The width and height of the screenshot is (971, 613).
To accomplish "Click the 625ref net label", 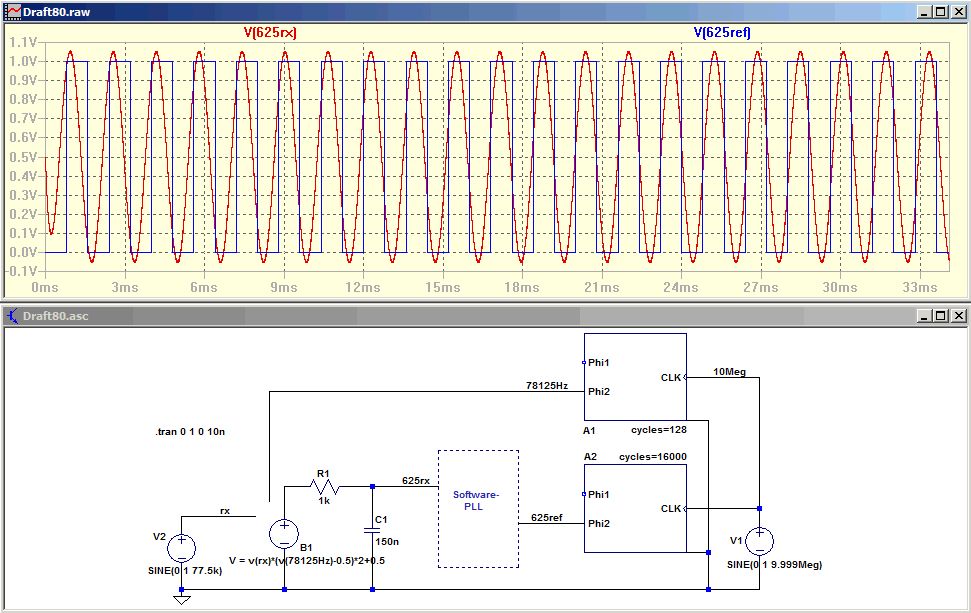I will pos(547,518).
